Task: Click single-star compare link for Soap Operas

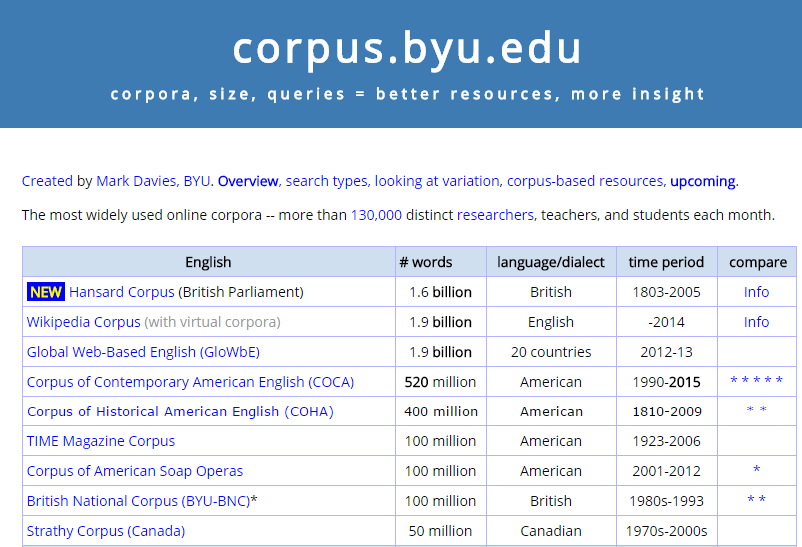Action: (x=756, y=470)
